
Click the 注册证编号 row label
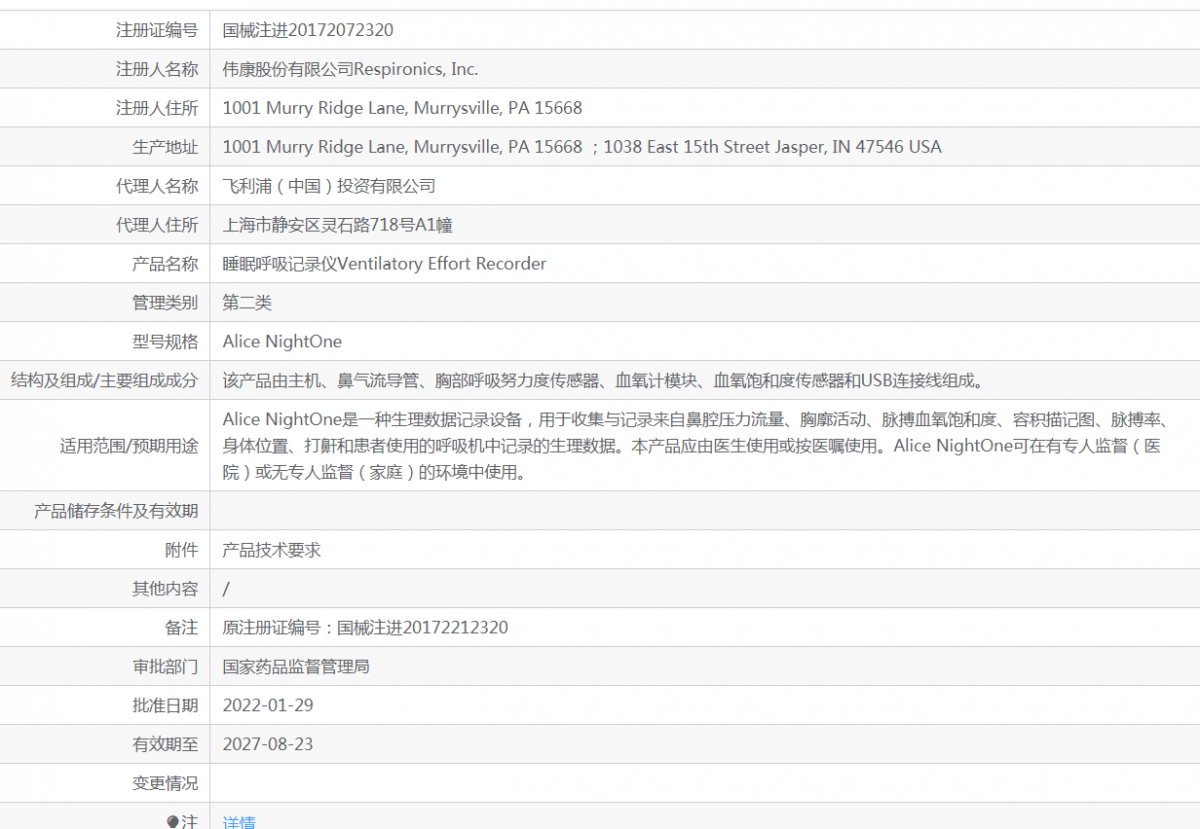click(x=157, y=30)
